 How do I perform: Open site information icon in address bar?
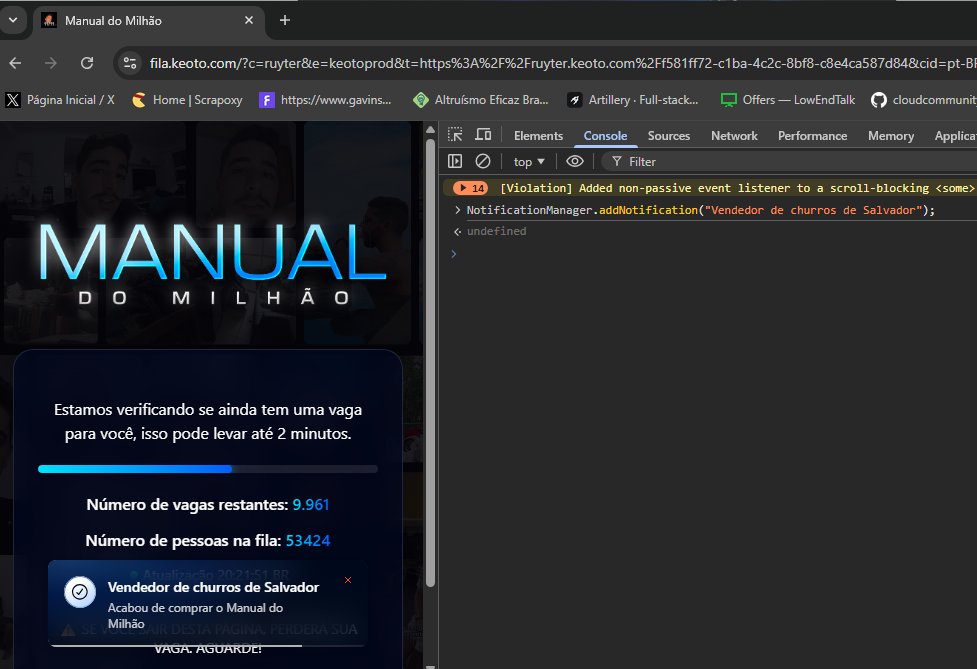130,63
